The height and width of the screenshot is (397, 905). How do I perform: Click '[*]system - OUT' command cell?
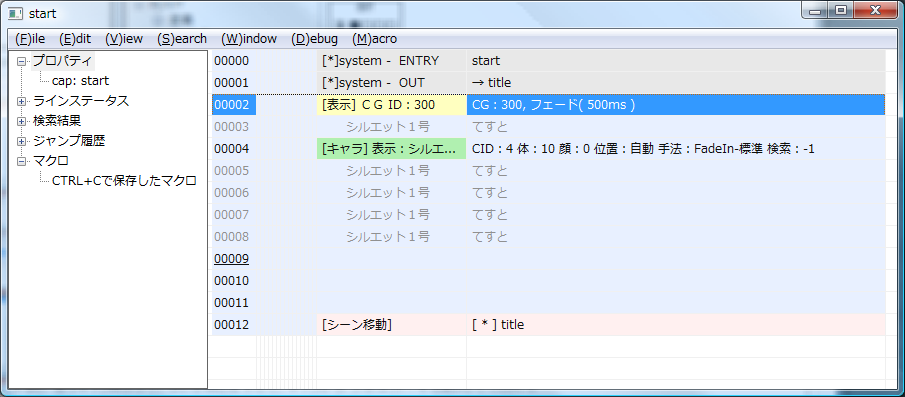click(x=391, y=83)
